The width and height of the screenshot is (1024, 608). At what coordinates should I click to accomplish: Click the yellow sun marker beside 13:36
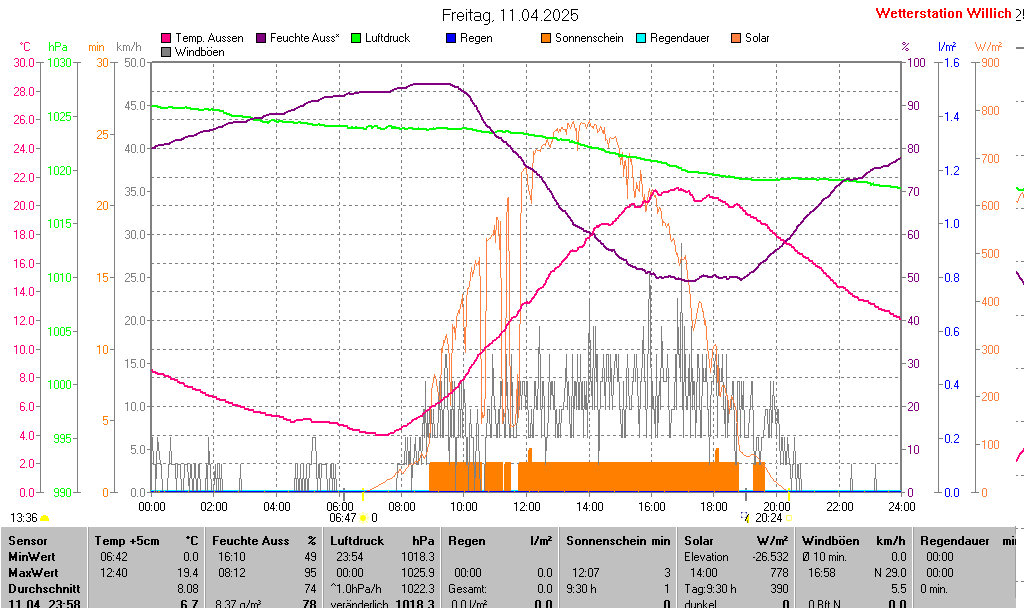tap(45, 518)
